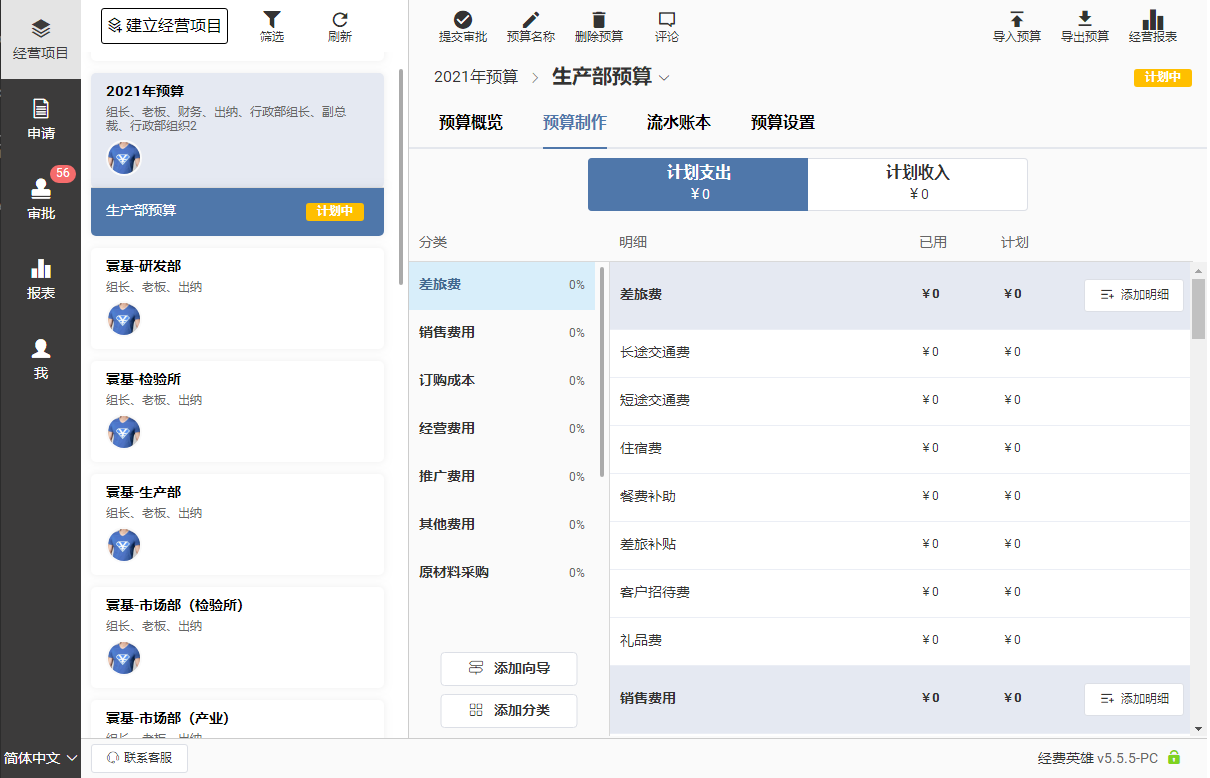Click the 筛选 filter funnel icon

271,20
